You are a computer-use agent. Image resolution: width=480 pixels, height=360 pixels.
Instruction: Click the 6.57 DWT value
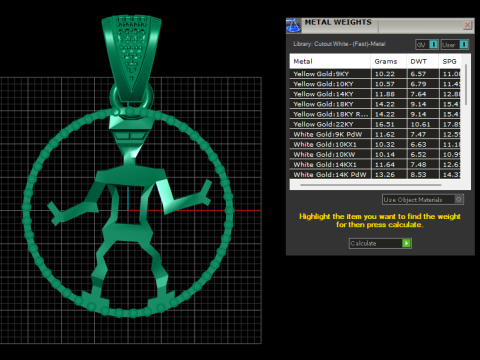pyautogui.click(x=418, y=74)
